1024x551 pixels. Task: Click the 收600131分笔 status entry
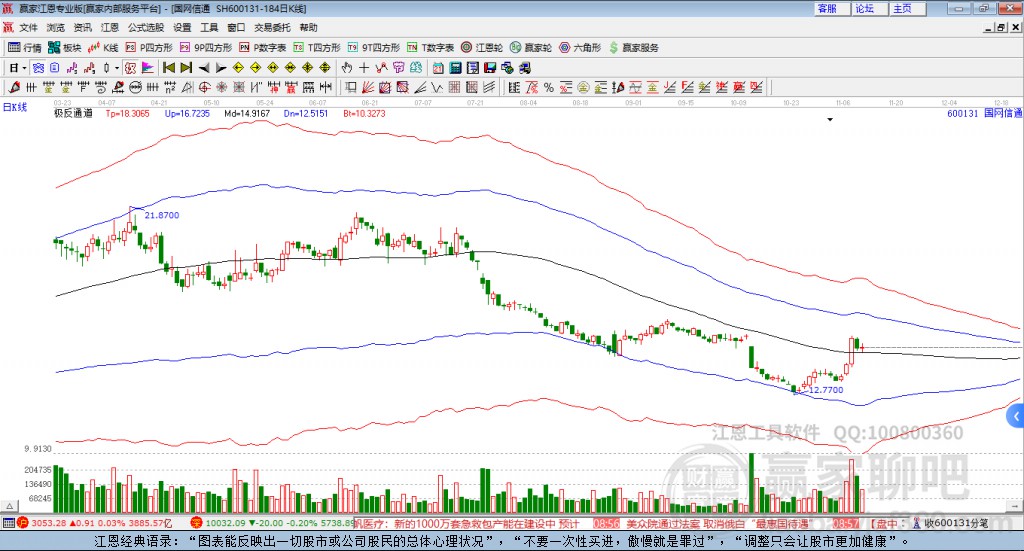[x=950, y=523]
